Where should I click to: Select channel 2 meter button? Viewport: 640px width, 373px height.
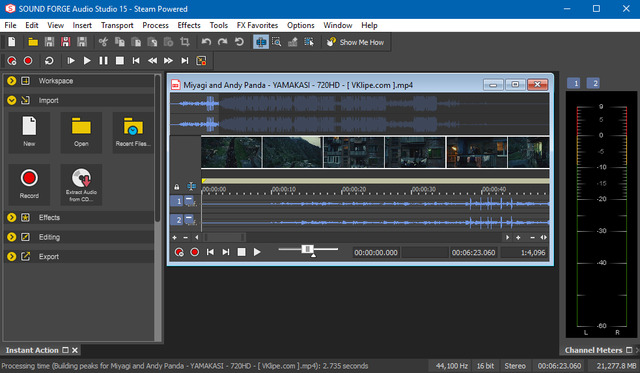[x=593, y=83]
